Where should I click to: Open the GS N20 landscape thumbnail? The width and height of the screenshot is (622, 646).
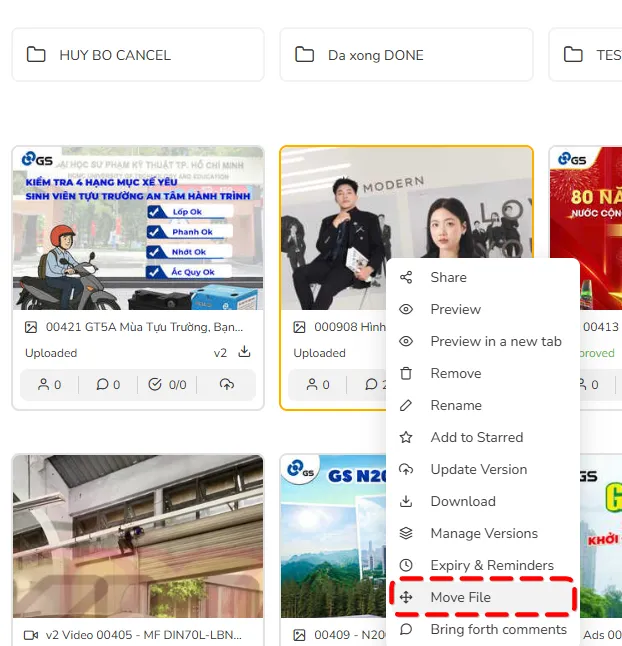(x=334, y=536)
